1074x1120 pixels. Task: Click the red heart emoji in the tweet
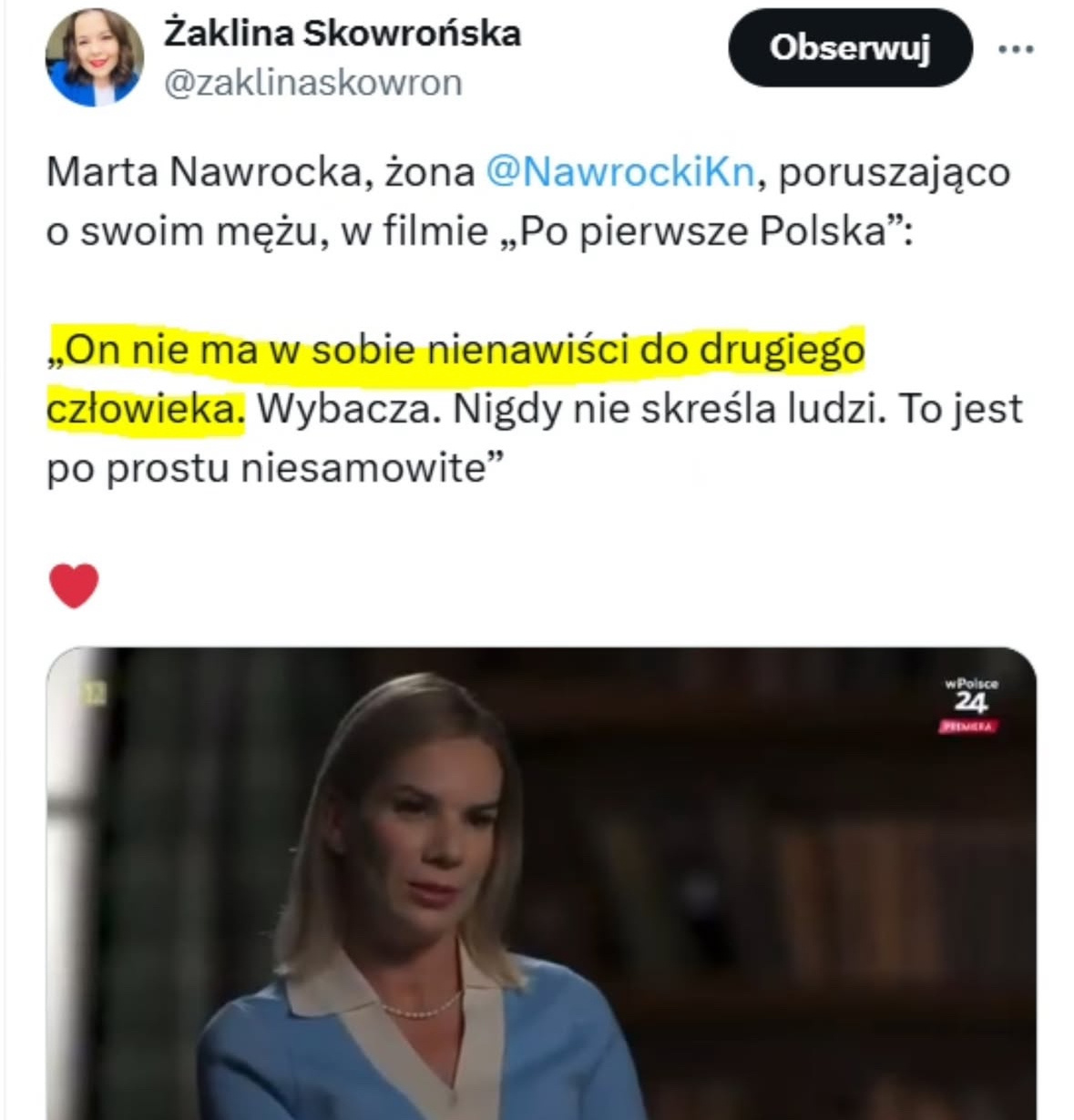[74, 585]
